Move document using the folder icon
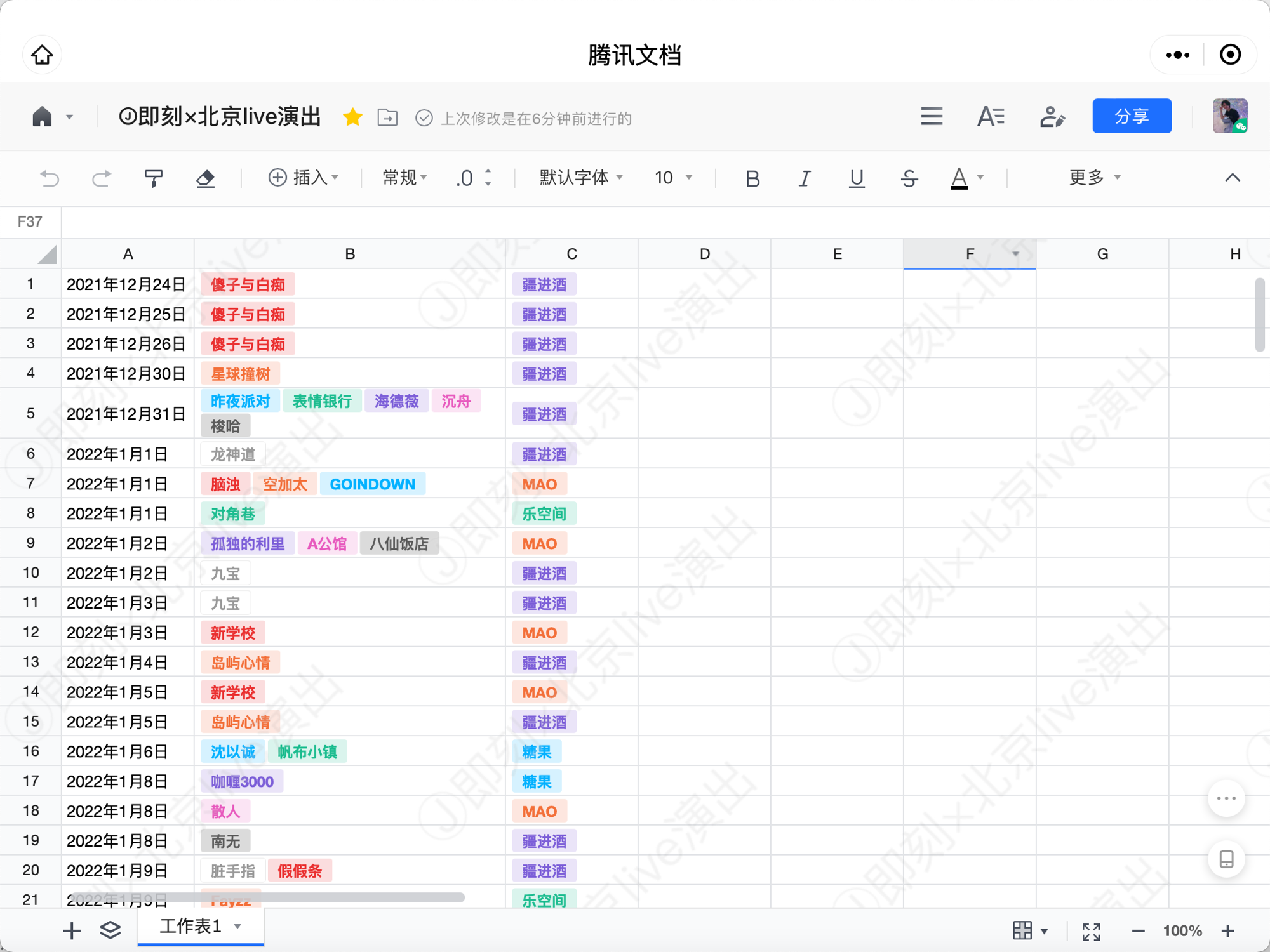Viewport: 1270px width, 952px height. pos(387,117)
